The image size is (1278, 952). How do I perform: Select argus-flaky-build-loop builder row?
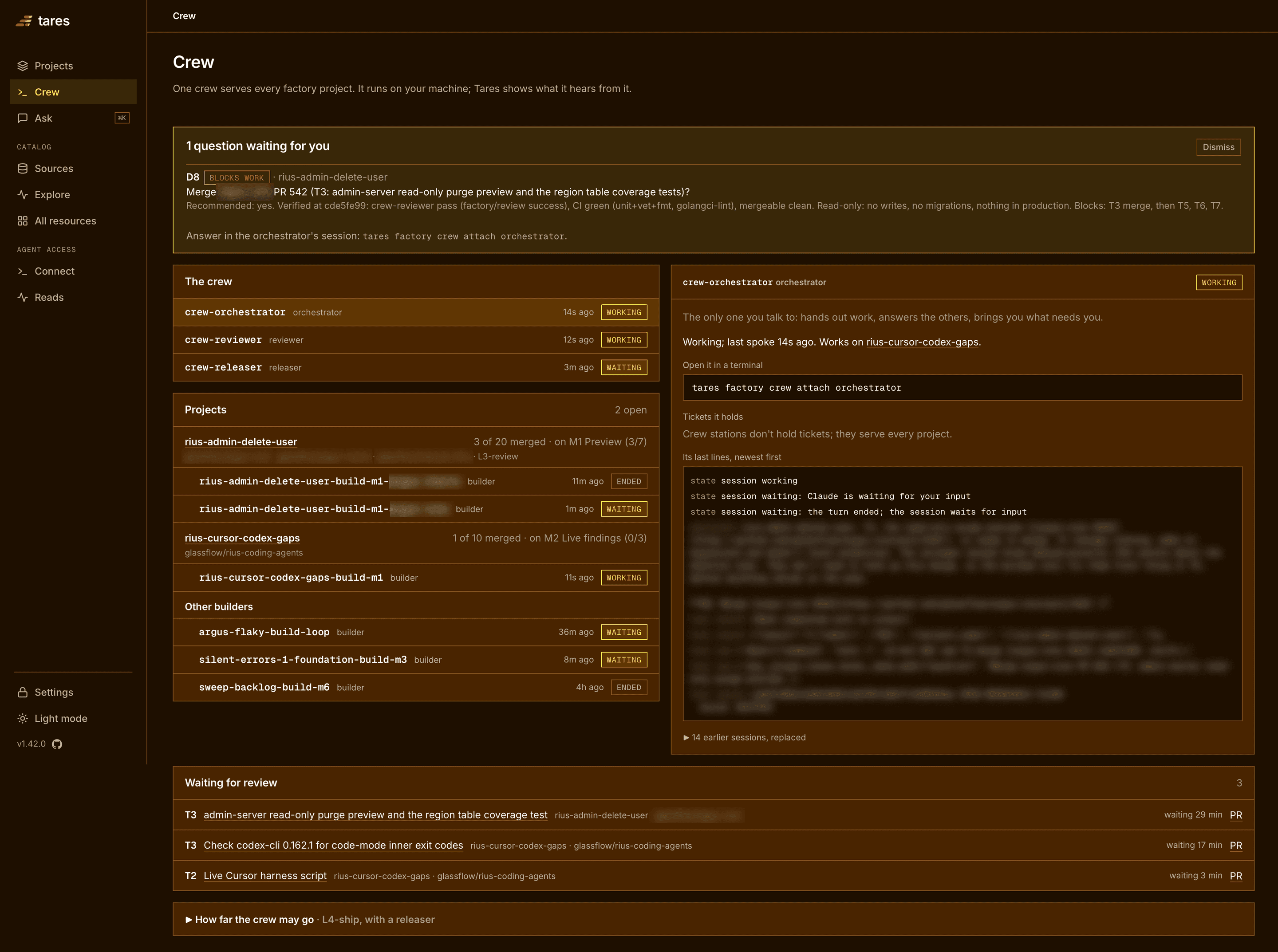[x=416, y=632]
